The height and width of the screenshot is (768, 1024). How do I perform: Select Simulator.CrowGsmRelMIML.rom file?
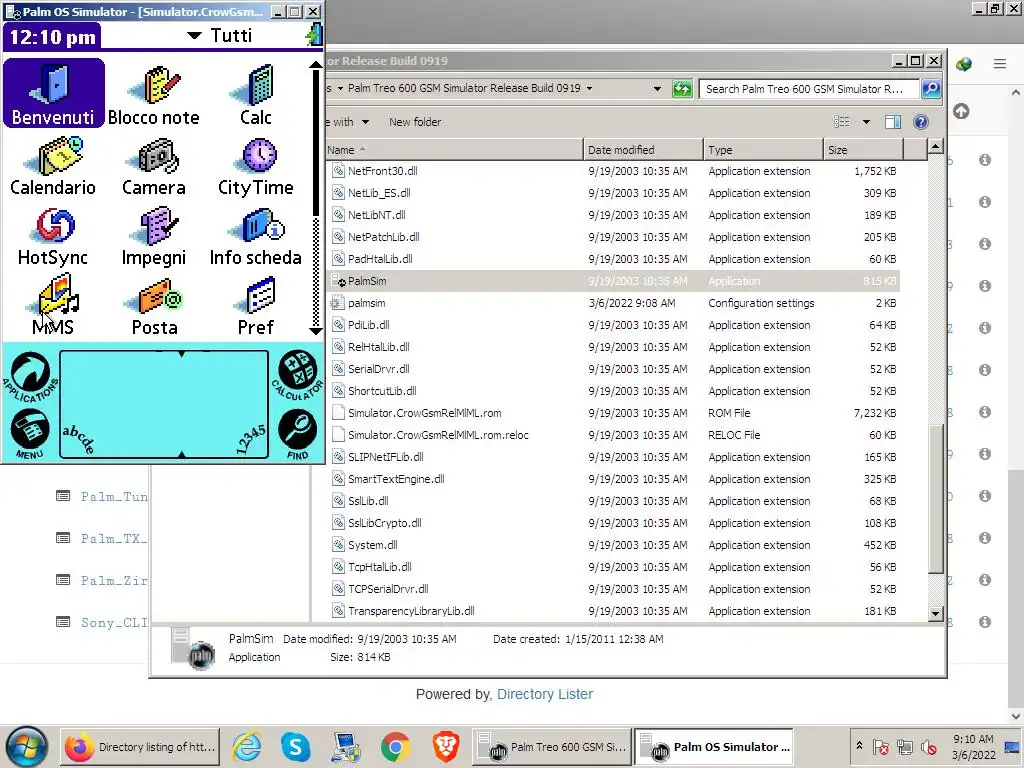tap(613, 413)
